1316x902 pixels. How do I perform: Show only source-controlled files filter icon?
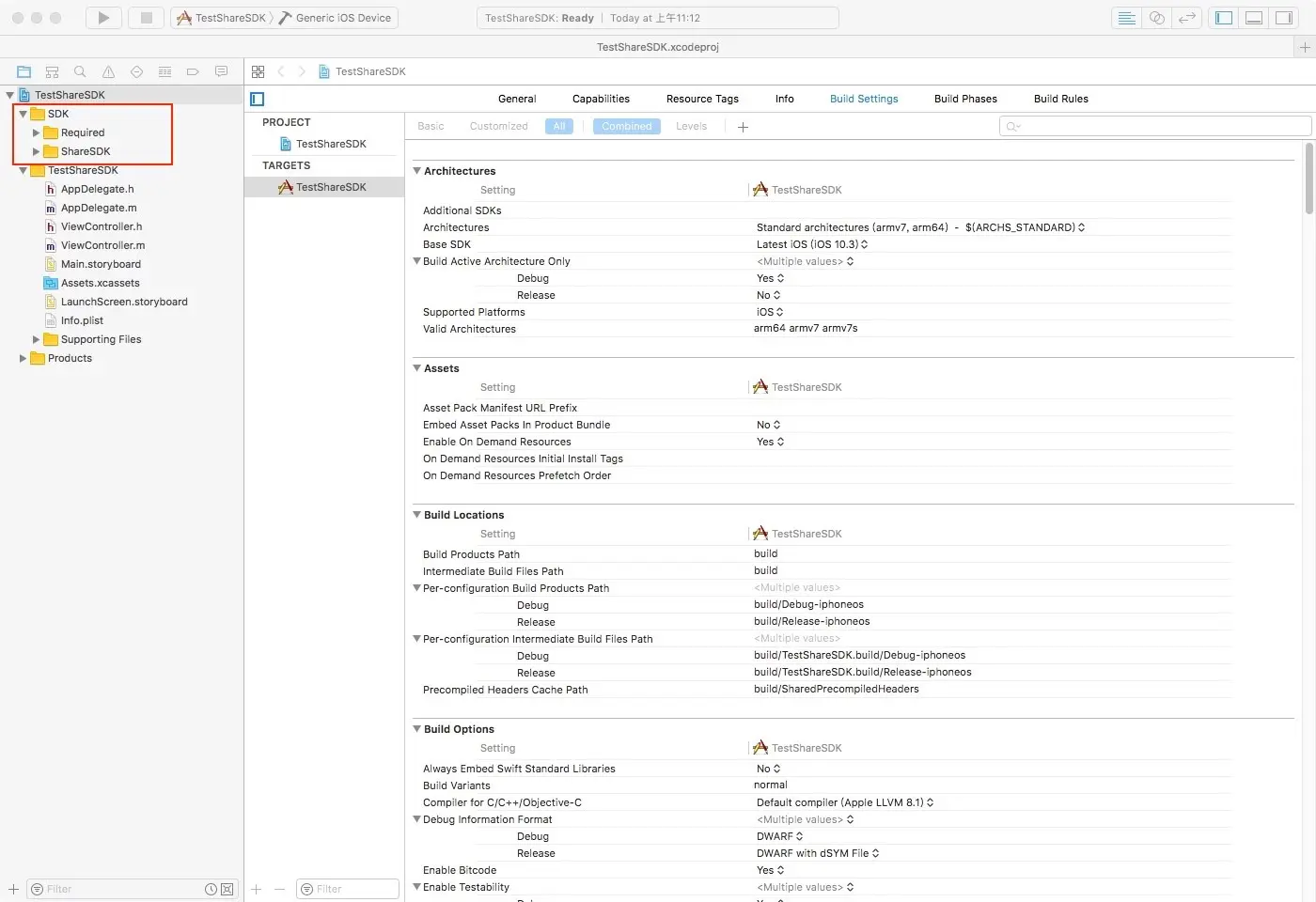[x=227, y=889]
